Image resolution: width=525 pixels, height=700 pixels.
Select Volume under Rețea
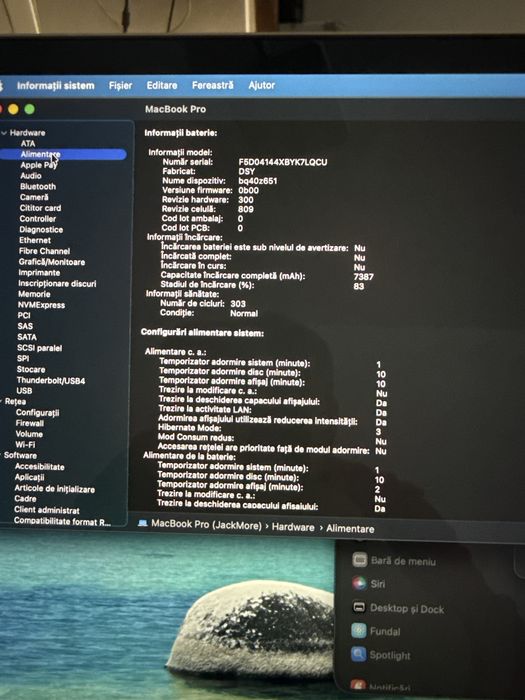29,434
